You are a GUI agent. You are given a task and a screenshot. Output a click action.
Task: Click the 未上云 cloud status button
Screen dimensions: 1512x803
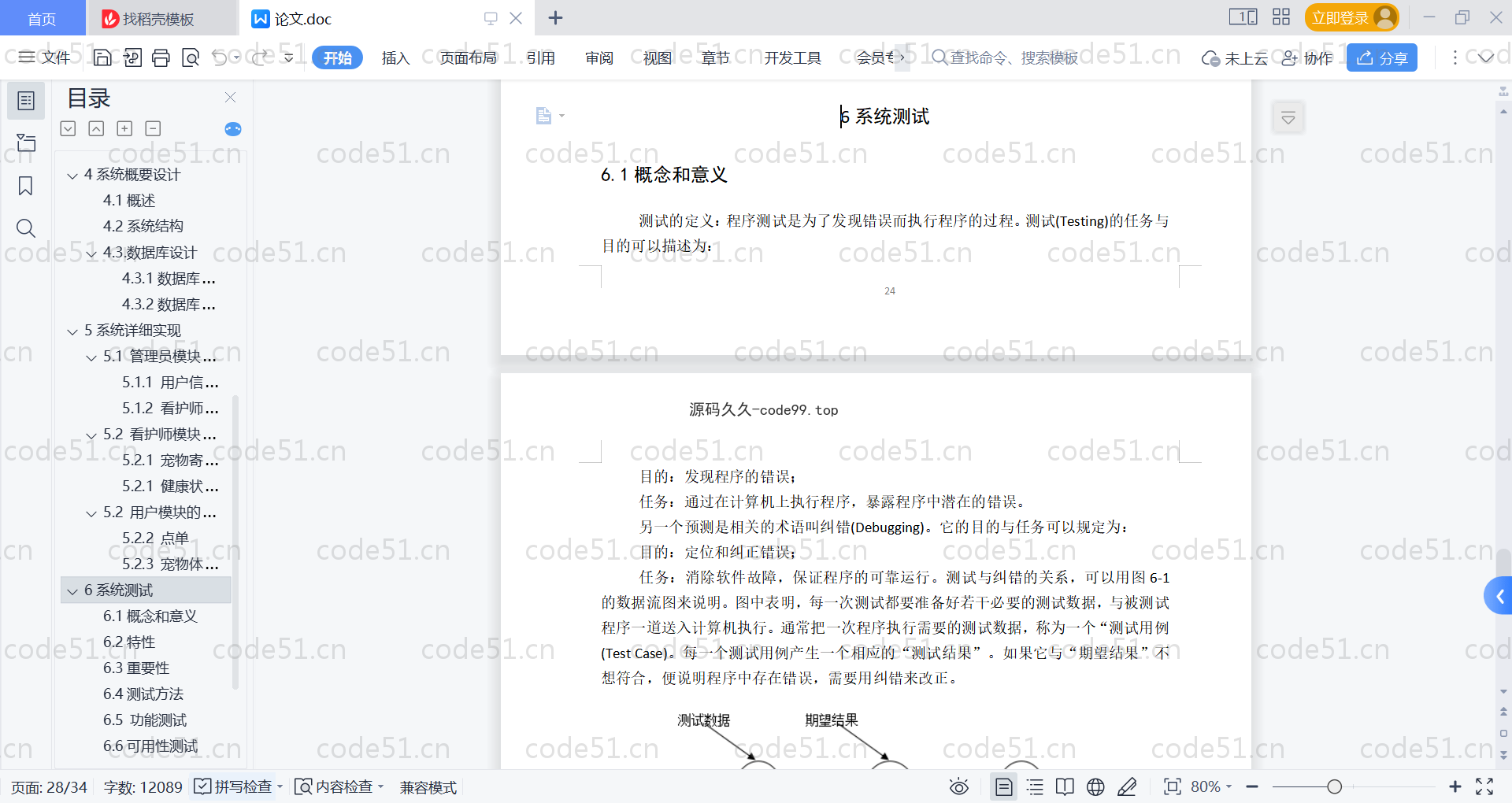click(1234, 57)
